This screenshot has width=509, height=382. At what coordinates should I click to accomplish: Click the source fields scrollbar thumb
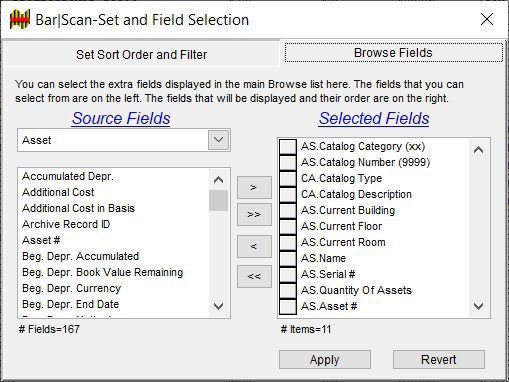click(218, 200)
